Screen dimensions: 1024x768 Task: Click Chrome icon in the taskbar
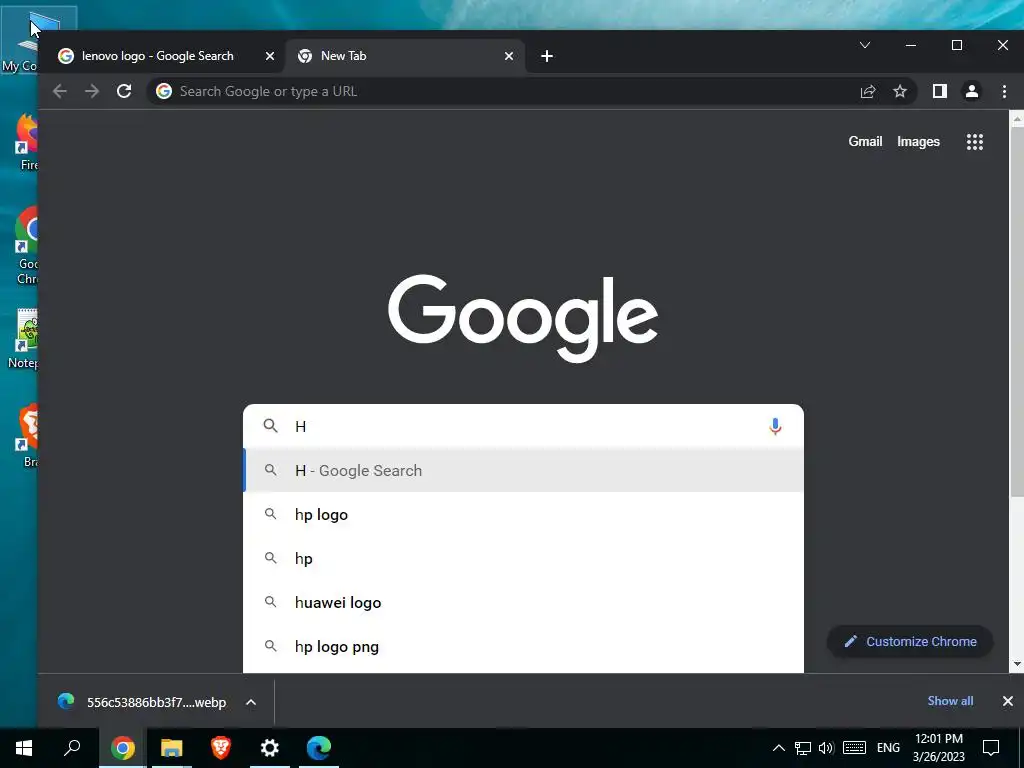[123, 748]
